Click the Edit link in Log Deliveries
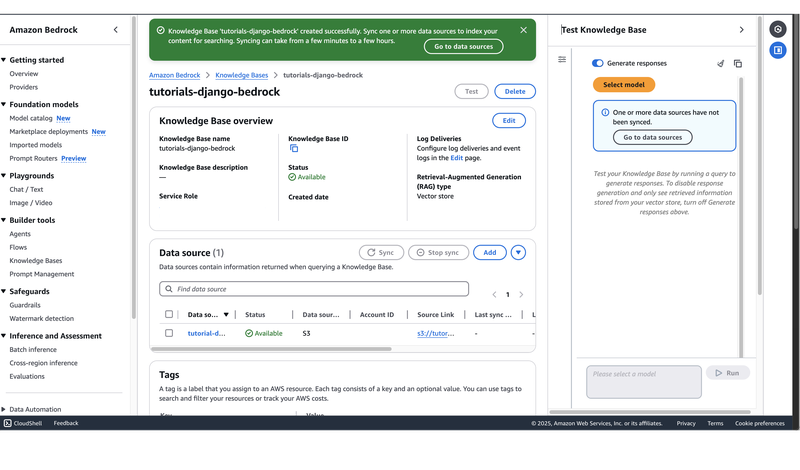800x470 pixels. pos(457,158)
